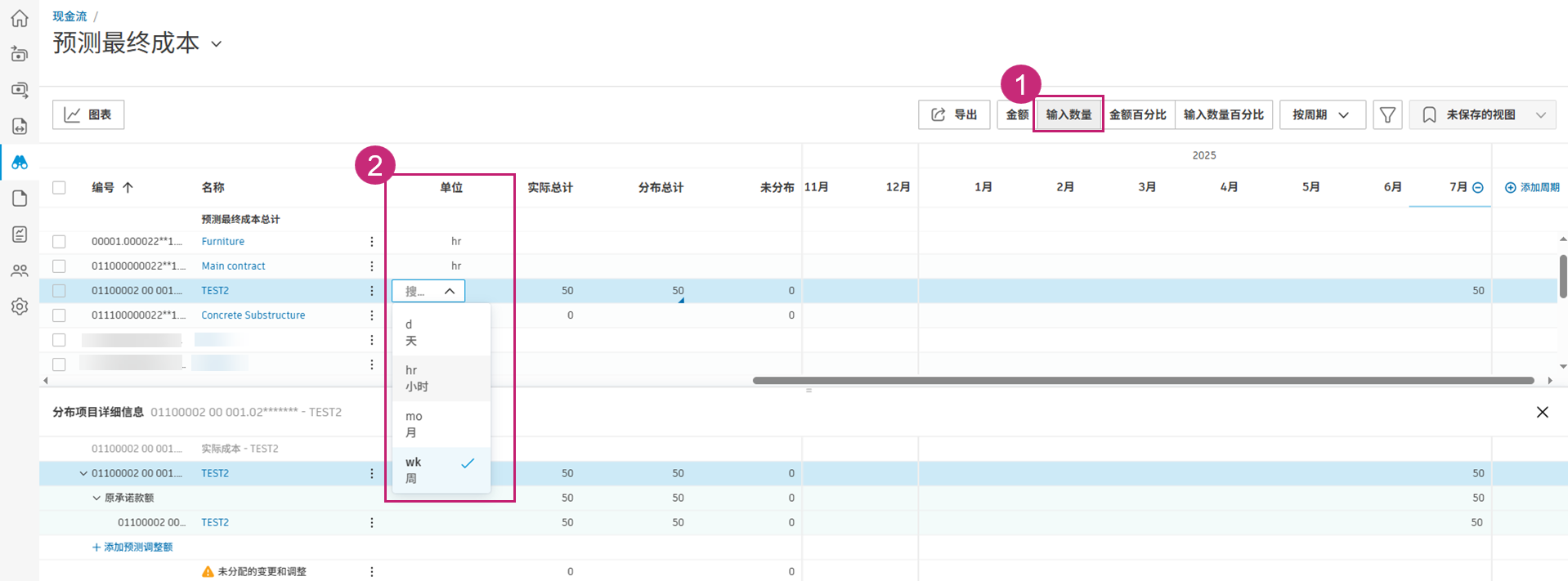Open row menu for unassigned changes row
Image resolution: width=1568 pixels, height=581 pixels.
pos(371,571)
